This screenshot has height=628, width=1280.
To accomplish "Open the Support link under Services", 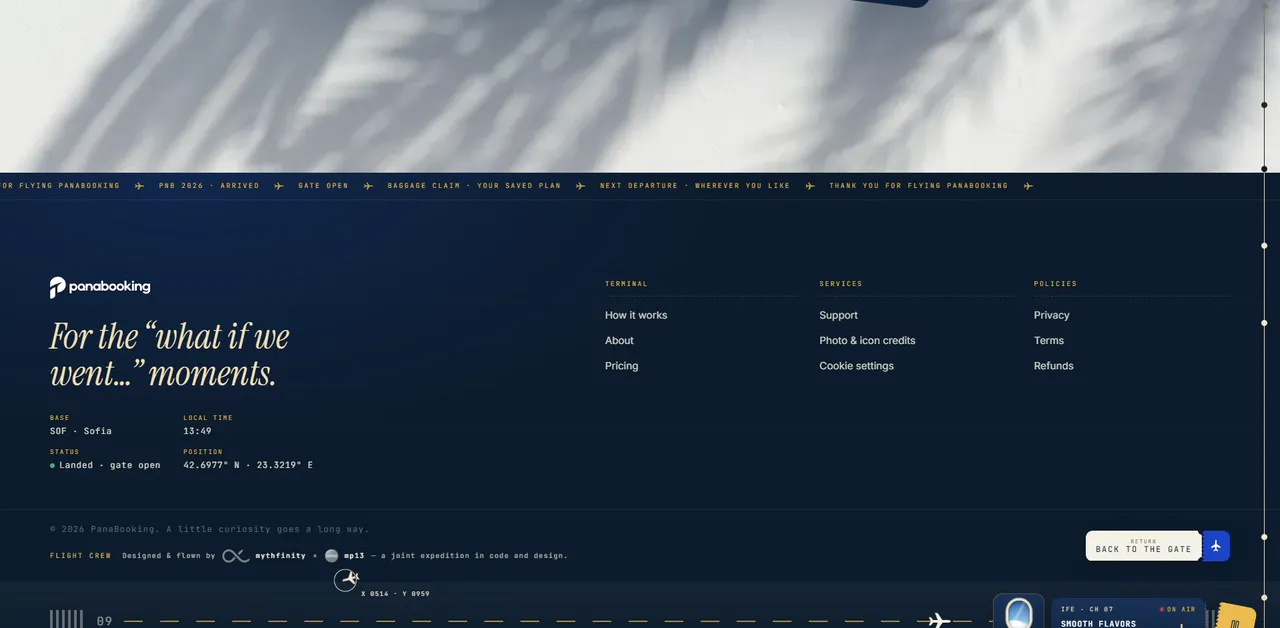I will [838, 315].
